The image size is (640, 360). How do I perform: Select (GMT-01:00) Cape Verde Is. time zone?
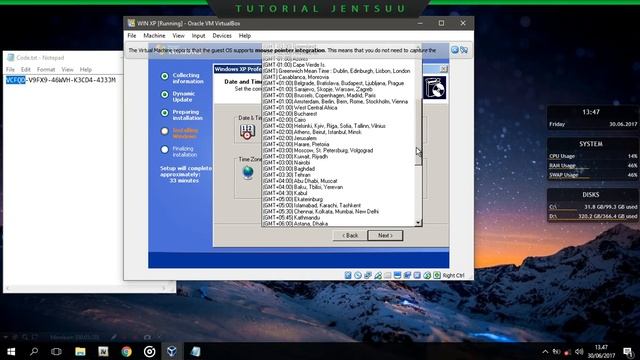(338, 65)
